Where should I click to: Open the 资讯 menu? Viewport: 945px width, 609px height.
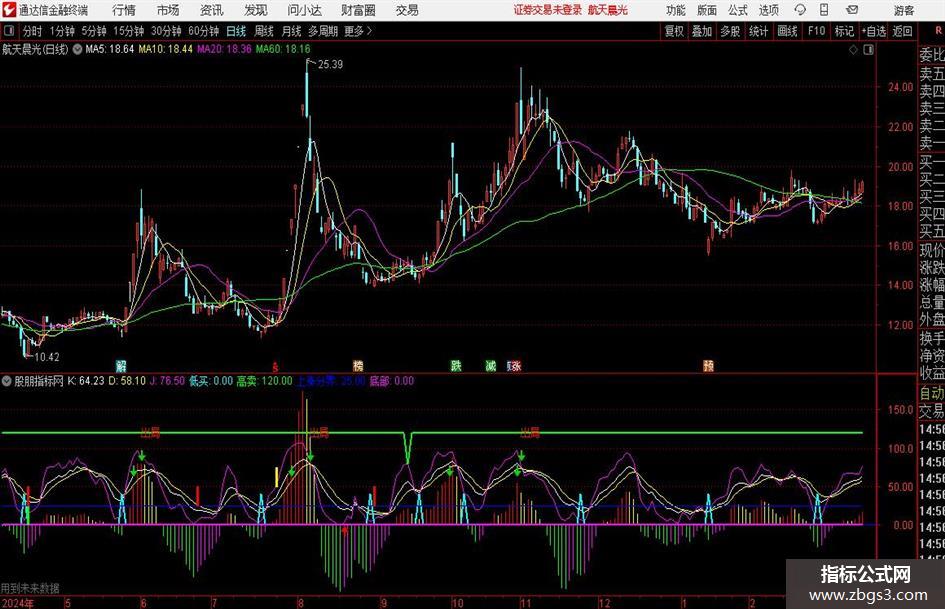pos(212,10)
